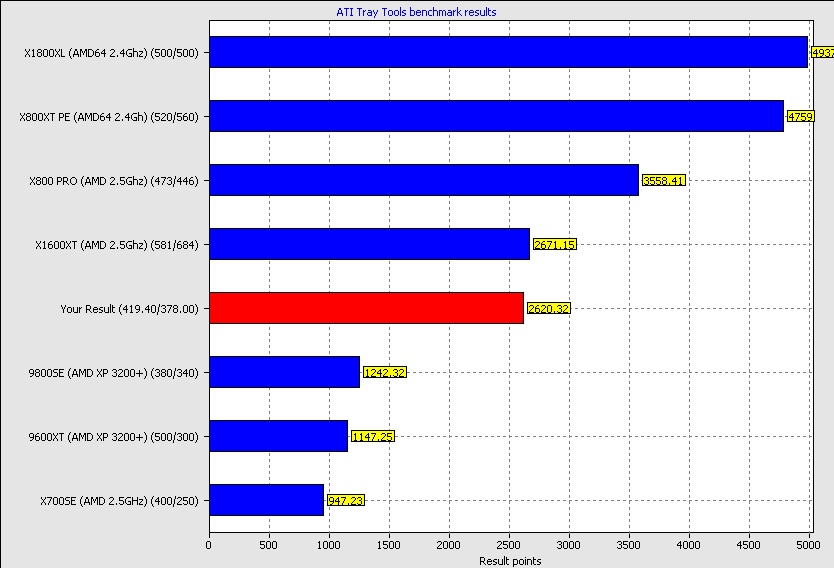The height and width of the screenshot is (568, 834).
Task: Click the chart title 'ATI Tray Tools benchmark results'
Action: coord(416,12)
